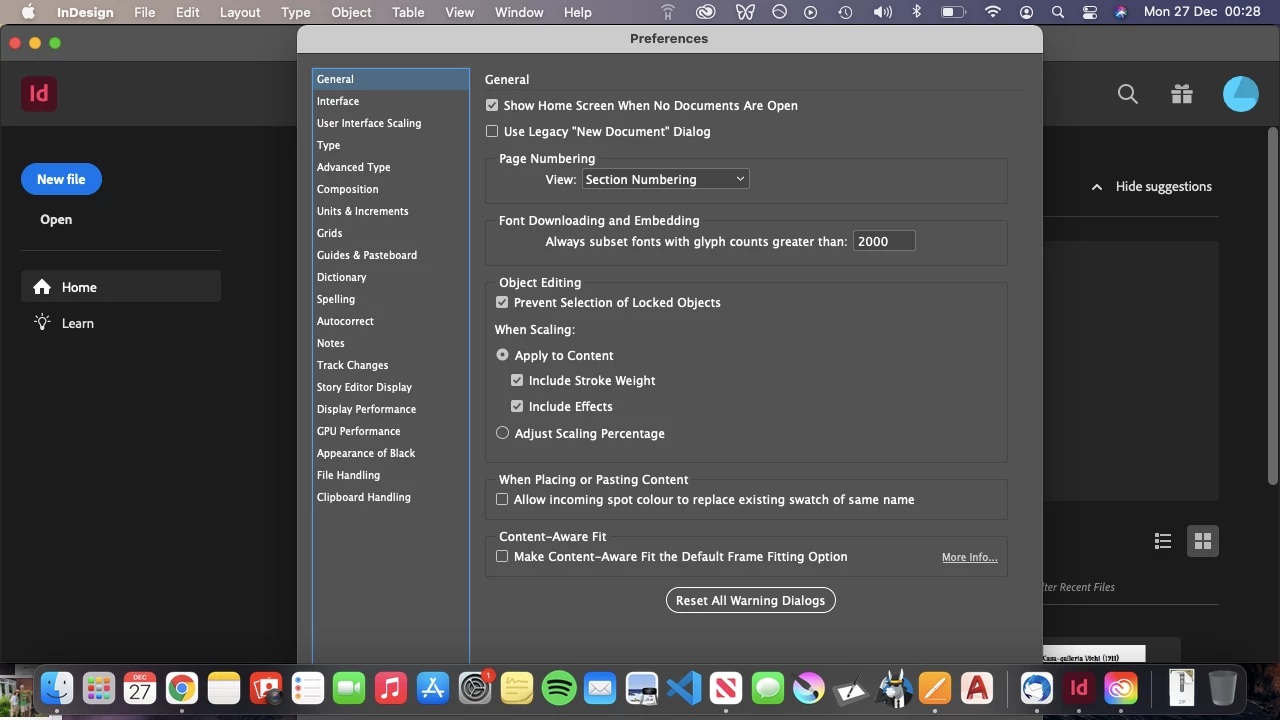Check Make Content-Aware Fit the default

point(502,556)
